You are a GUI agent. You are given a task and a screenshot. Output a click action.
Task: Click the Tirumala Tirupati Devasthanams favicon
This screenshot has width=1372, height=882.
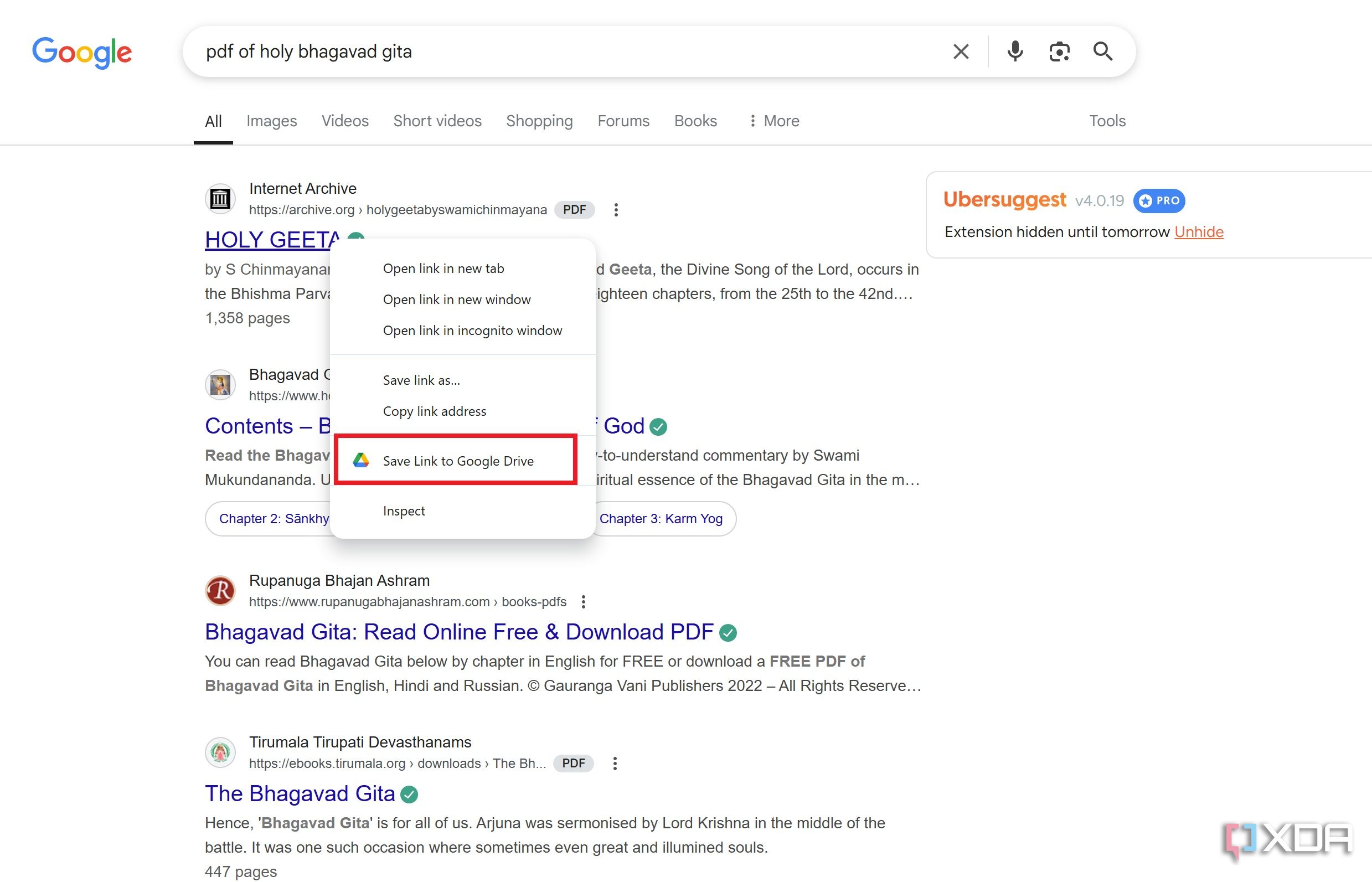[x=220, y=752]
